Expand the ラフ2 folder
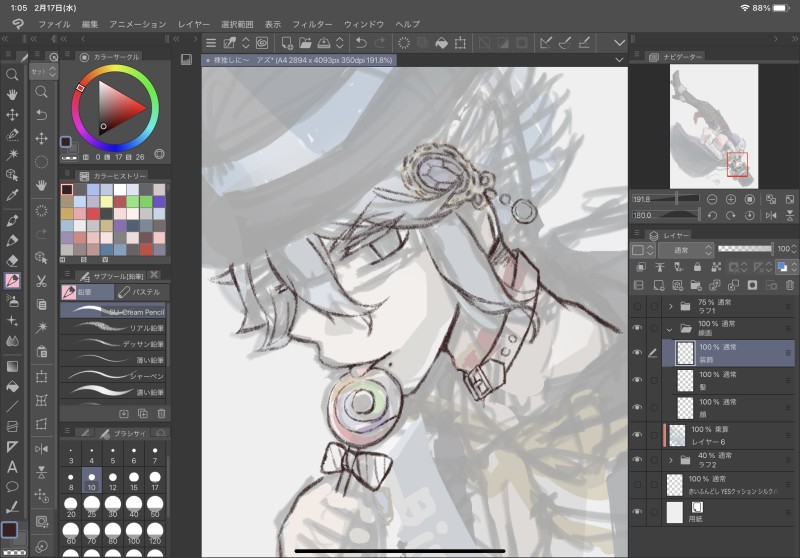 (x=670, y=460)
